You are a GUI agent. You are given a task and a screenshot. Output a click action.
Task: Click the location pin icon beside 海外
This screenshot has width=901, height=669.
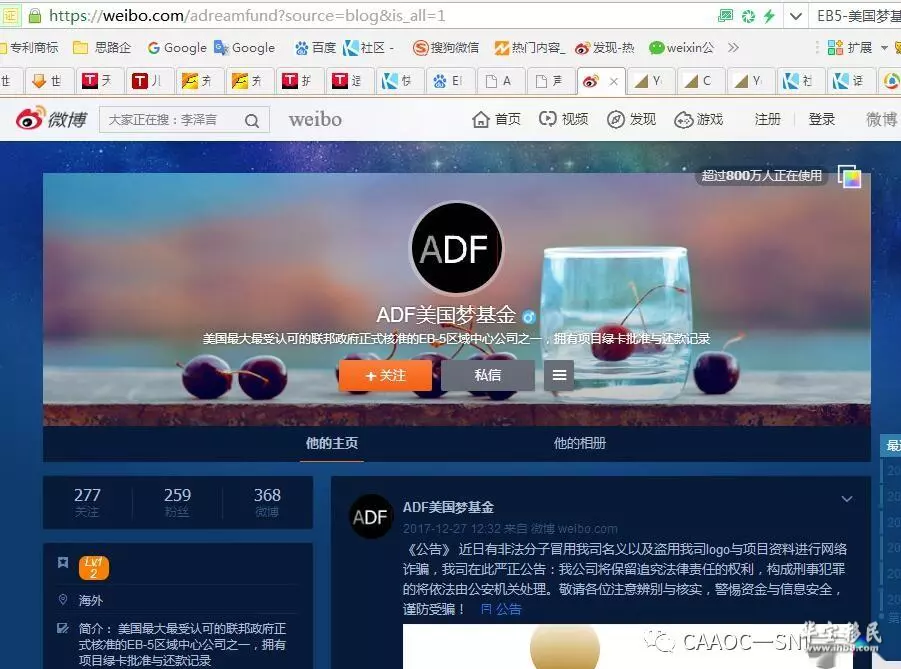[63, 599]
